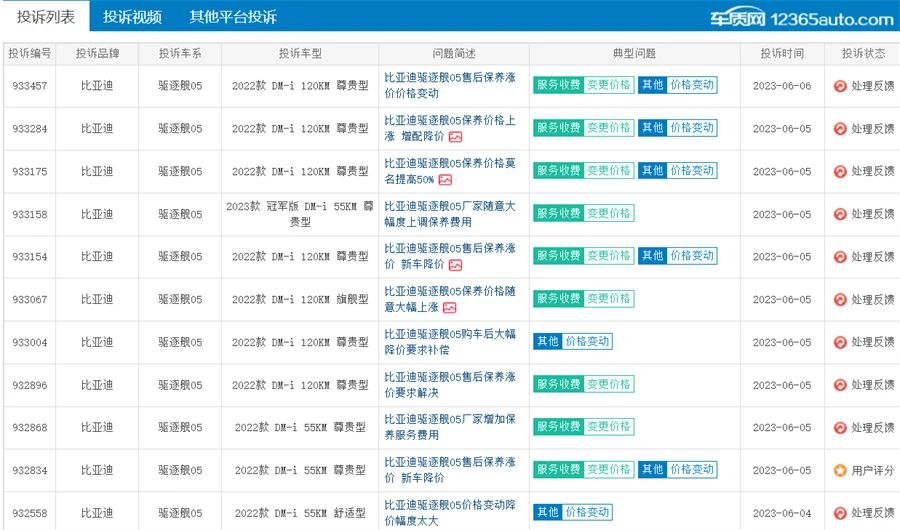Viewport: 900px width, 530px height.
Task: Click 服务收费 变更价格 tag in row 933067
Action: point(584,299)
